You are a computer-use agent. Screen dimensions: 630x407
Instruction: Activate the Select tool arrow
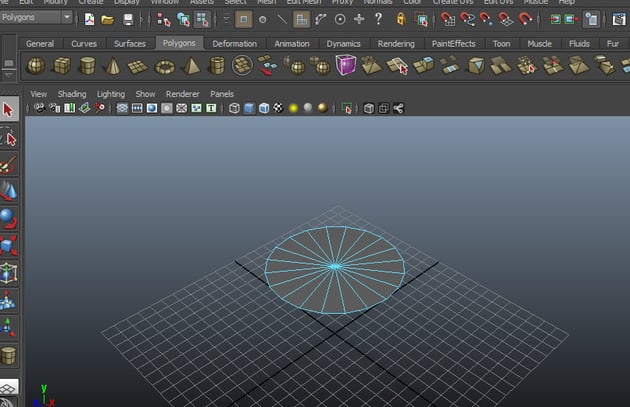[x=9, y=109]
